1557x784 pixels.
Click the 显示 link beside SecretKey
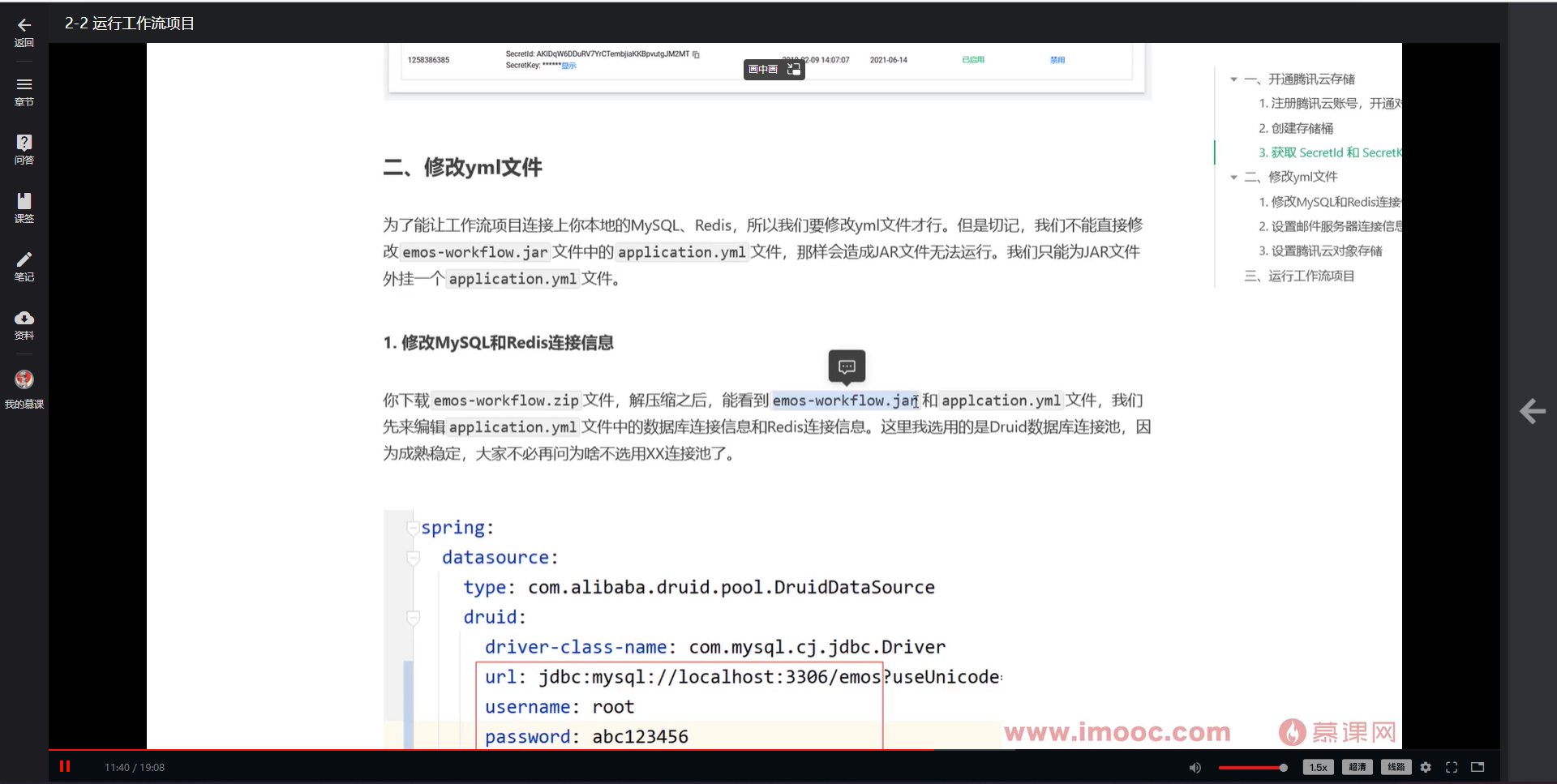[569, 66]
